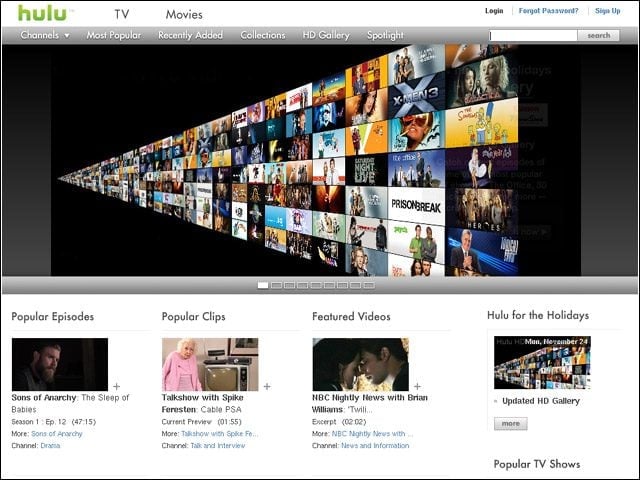Select the seventh carousel slide indicator
This screenshot has width=640, height=480.
(342, 285)
